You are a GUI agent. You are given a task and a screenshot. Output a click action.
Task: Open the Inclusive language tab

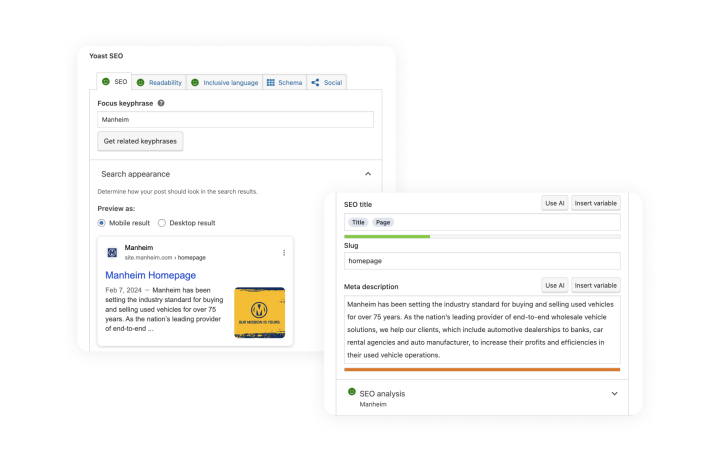click(225, 82)
